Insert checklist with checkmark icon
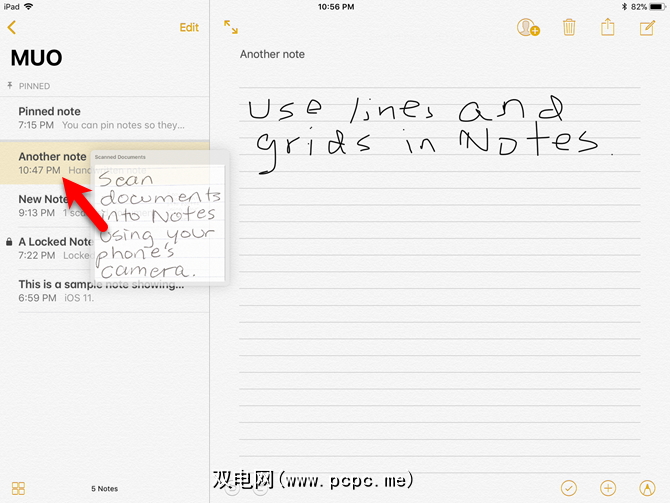This screenshot has height=503, width=670. [569, 487]
